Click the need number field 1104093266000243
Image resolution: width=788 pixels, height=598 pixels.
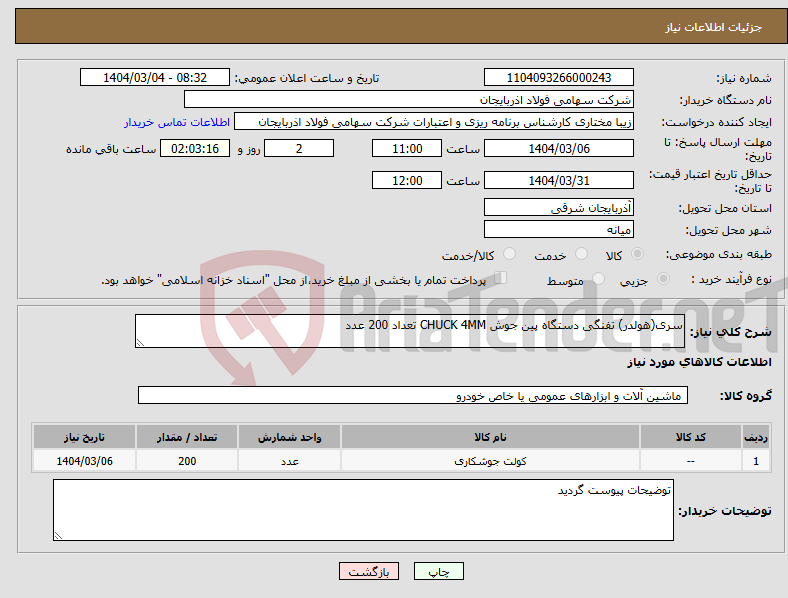[x=559, y=77]
